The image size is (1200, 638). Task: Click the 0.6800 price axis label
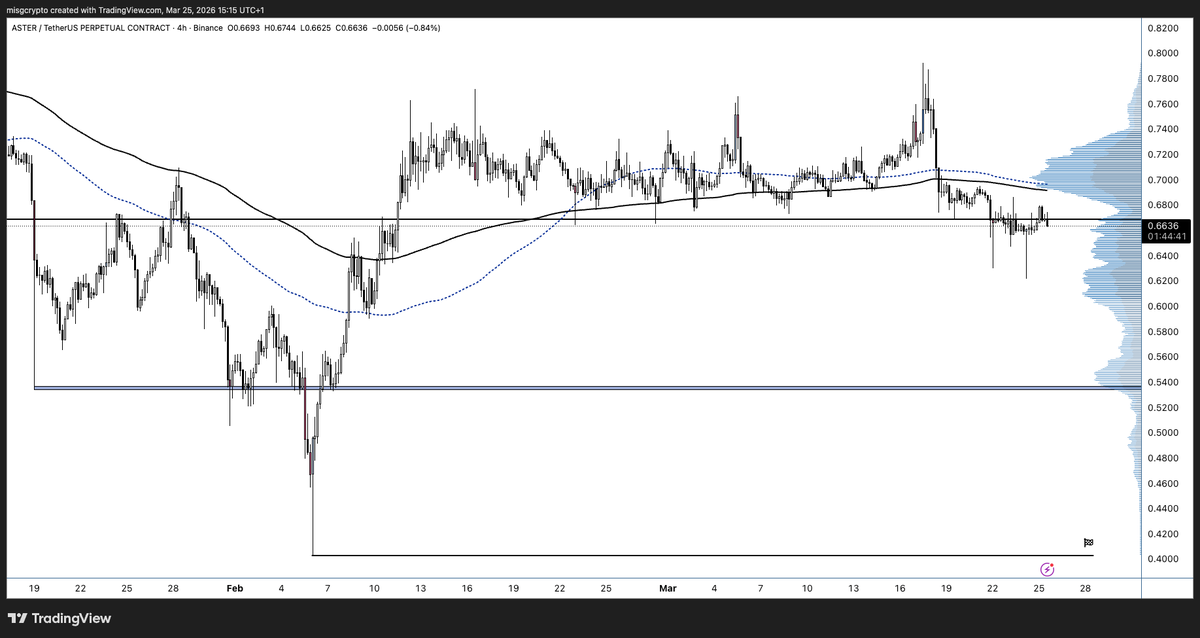coord(1162,205)
